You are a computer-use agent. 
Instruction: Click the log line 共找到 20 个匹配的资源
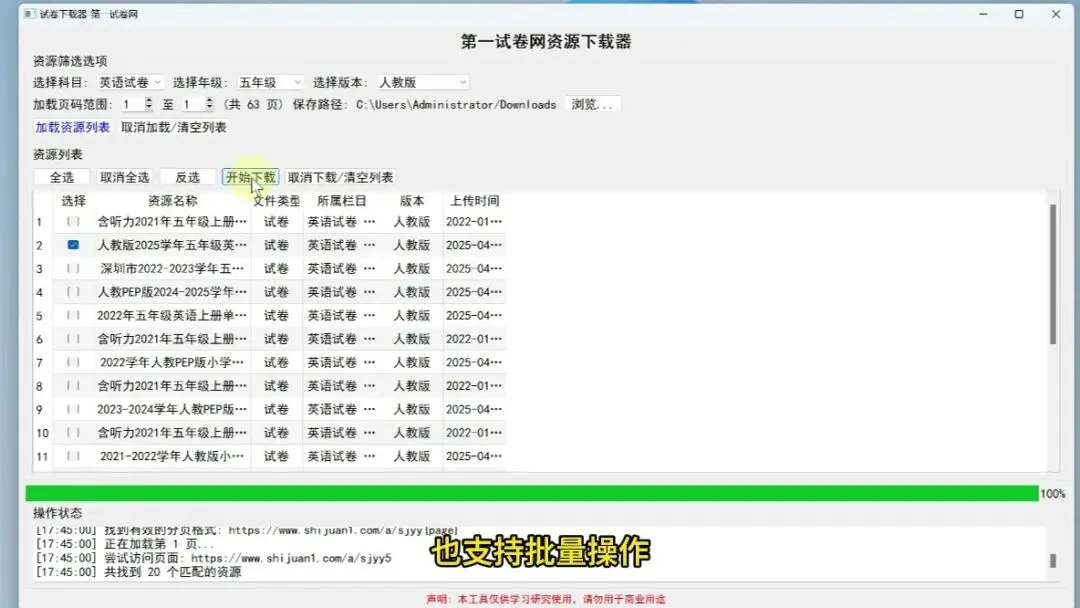pyautogui.click(x=138, y=572)
